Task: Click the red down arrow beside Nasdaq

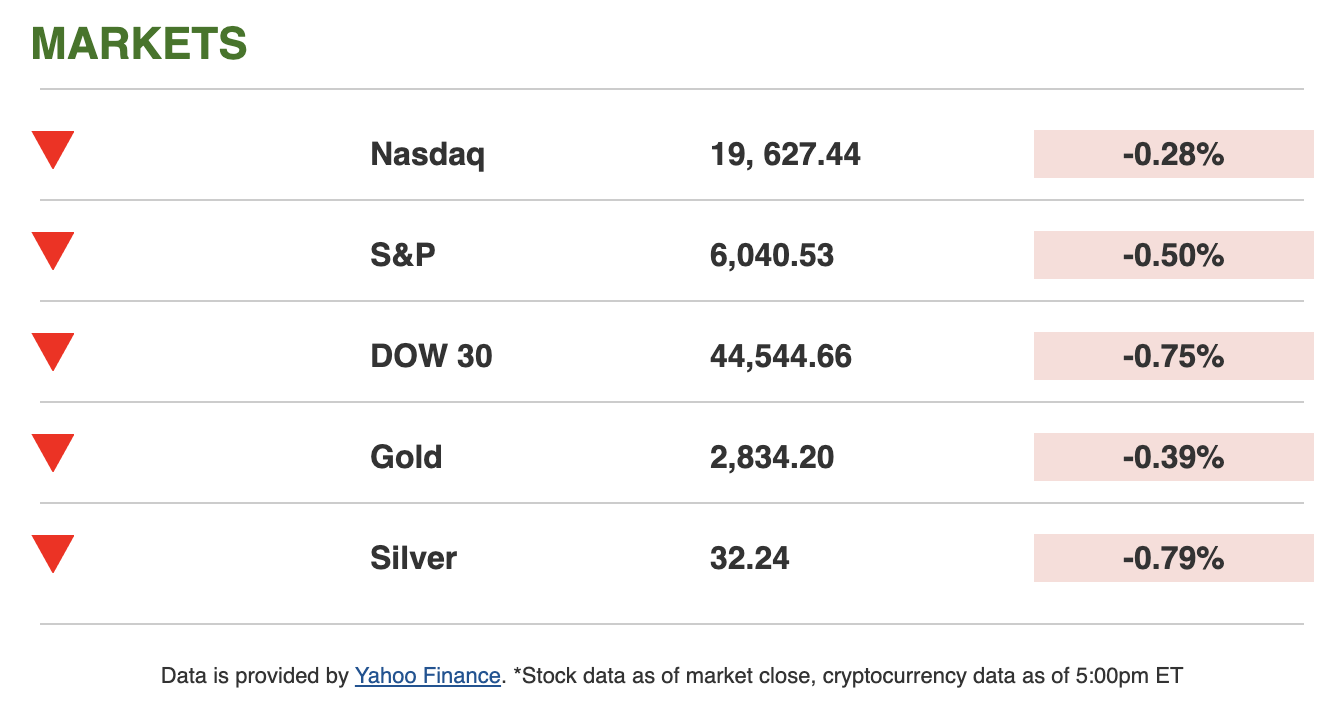Action: (x=53, y=149)
